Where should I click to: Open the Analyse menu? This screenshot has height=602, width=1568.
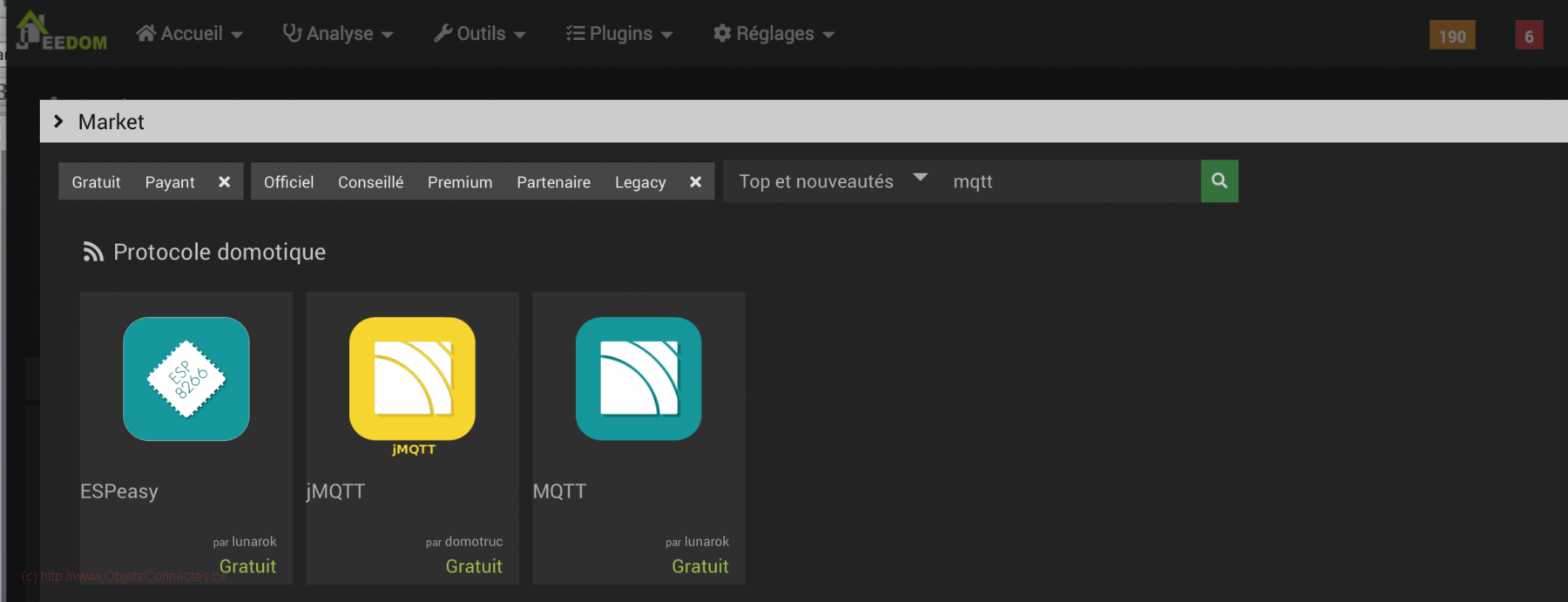tap(338, 34)
